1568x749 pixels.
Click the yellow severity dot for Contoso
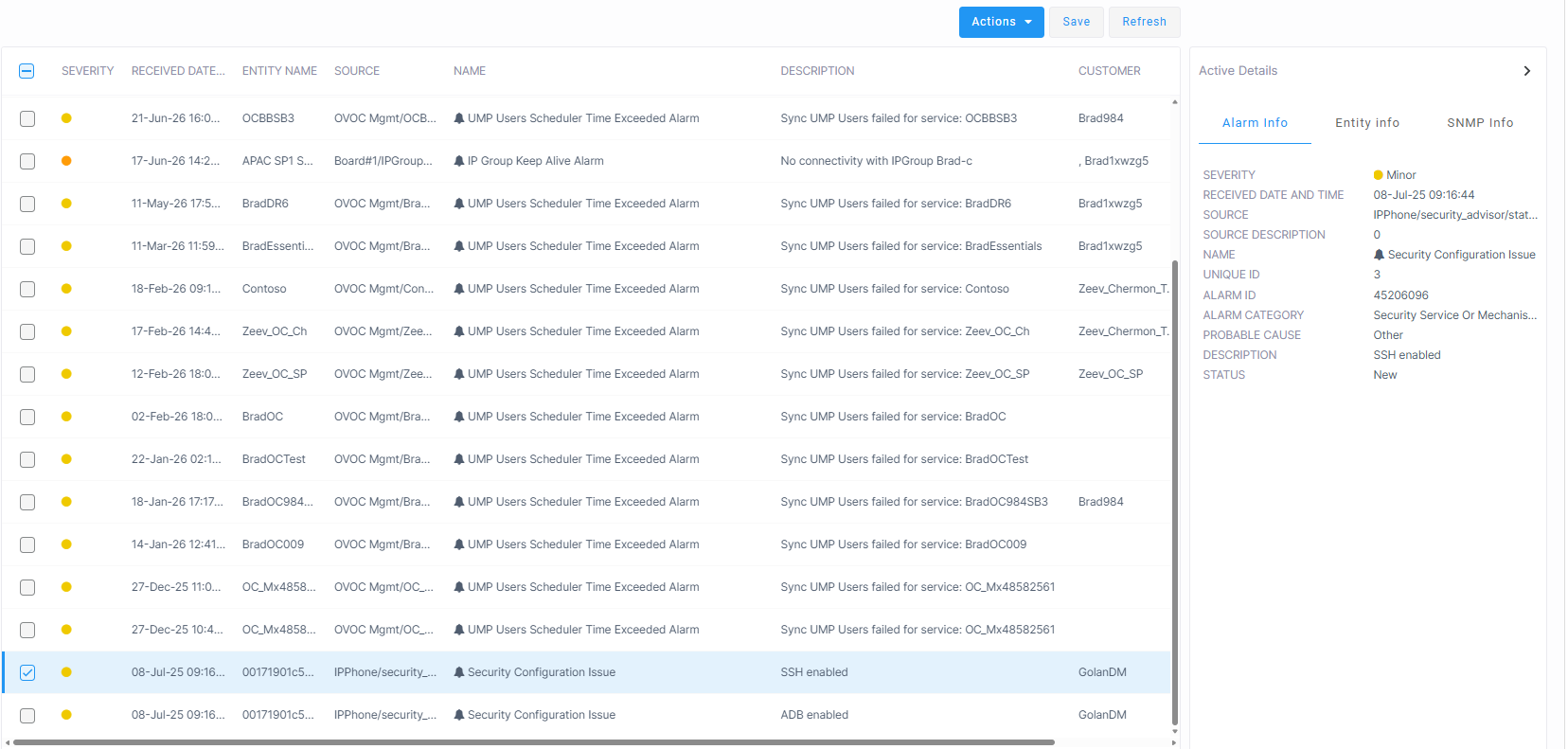point(66,289)
